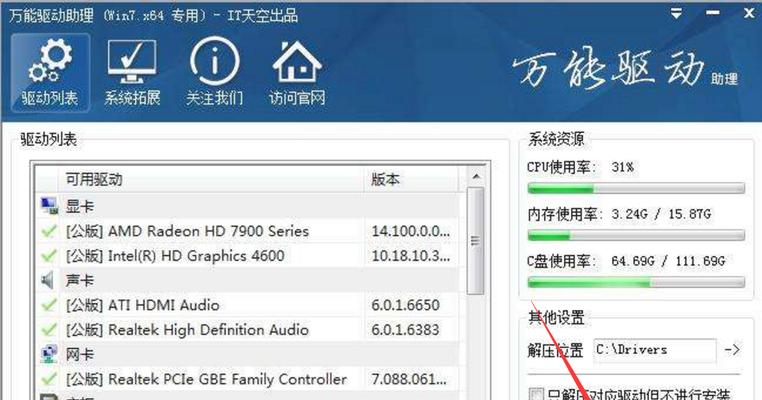Toggle checkmark for Intel(R) HD Graphics 4600
The width and height of the screenshot is (762, 400).
(49, 256)
